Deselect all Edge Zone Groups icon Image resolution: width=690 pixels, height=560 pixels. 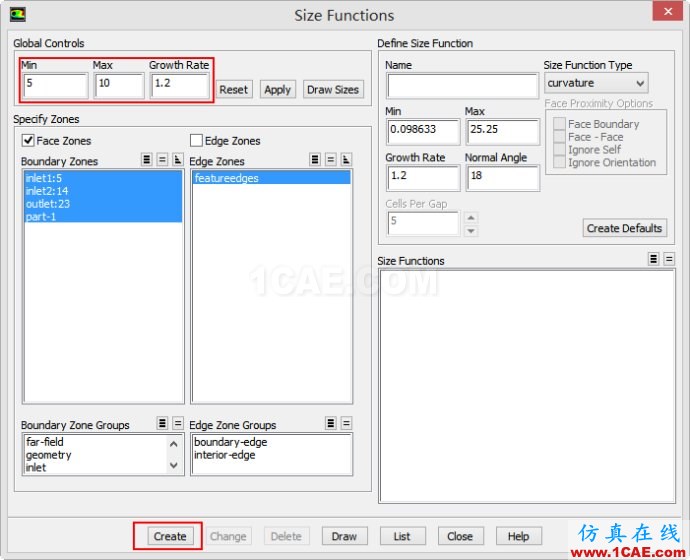(346, 423)
